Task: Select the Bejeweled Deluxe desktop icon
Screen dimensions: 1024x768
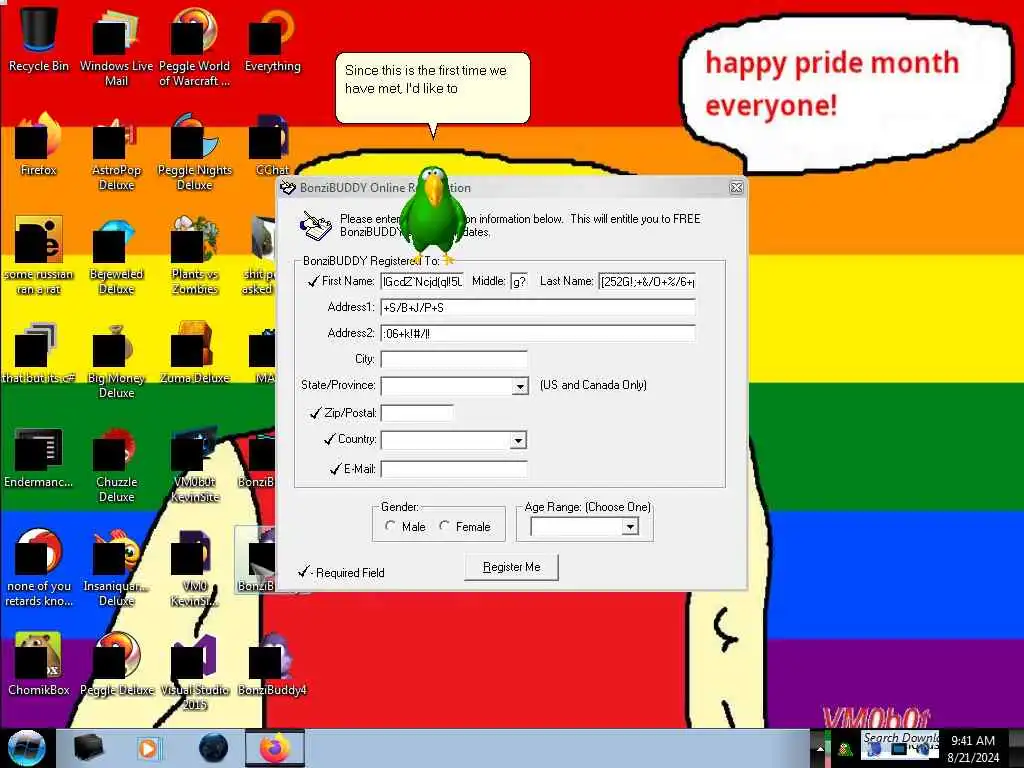Action: click(116, 256)
